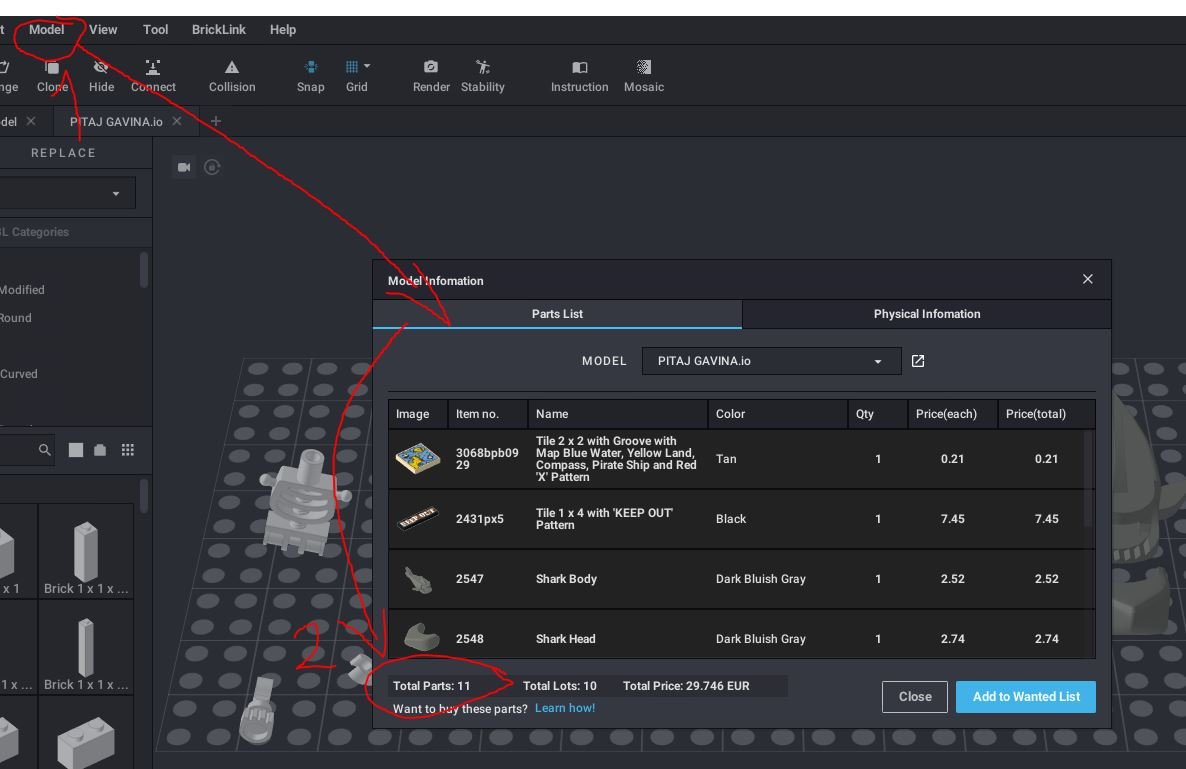Select the Connect tool in toolbar

click(x=153, y=68)
